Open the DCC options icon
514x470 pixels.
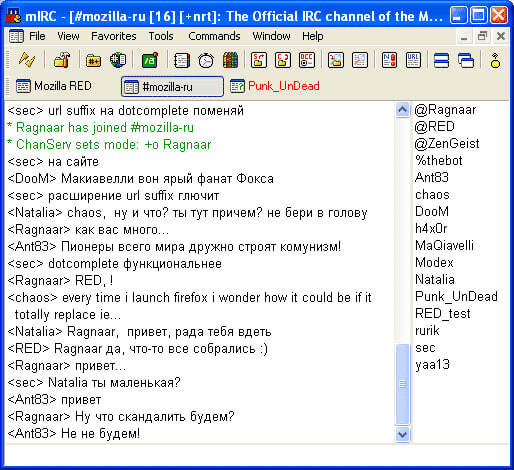[307, 60]
